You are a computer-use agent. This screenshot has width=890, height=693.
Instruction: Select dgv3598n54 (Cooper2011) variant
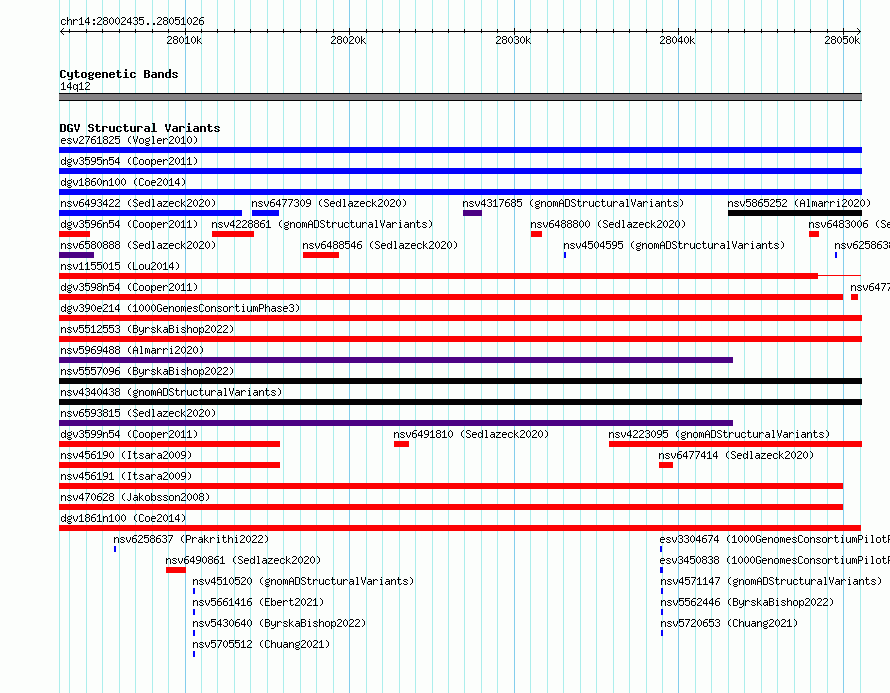tap(129, 287)
